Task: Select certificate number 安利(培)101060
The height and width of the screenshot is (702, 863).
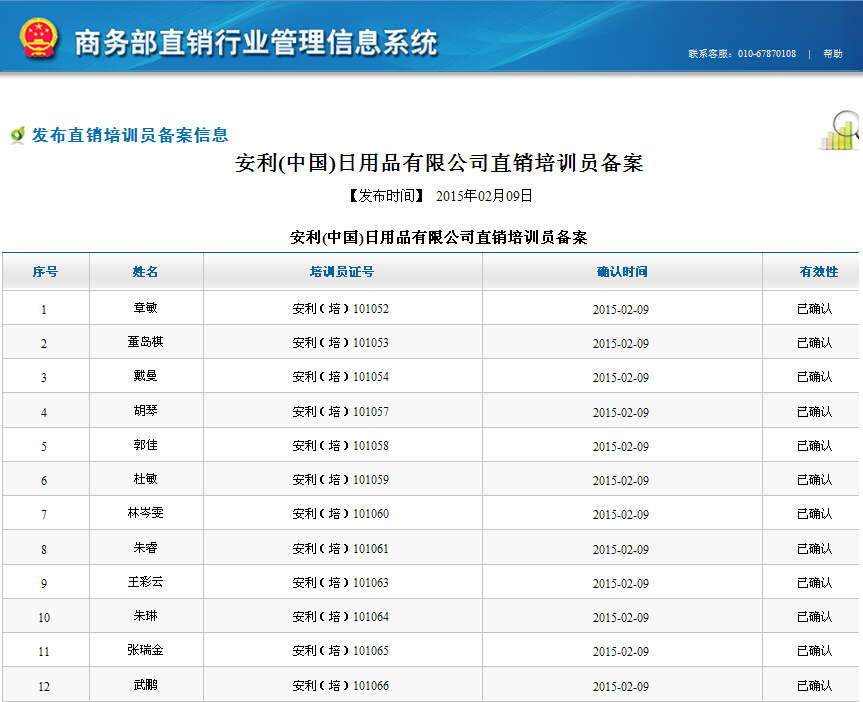Action: click(340, 514)
